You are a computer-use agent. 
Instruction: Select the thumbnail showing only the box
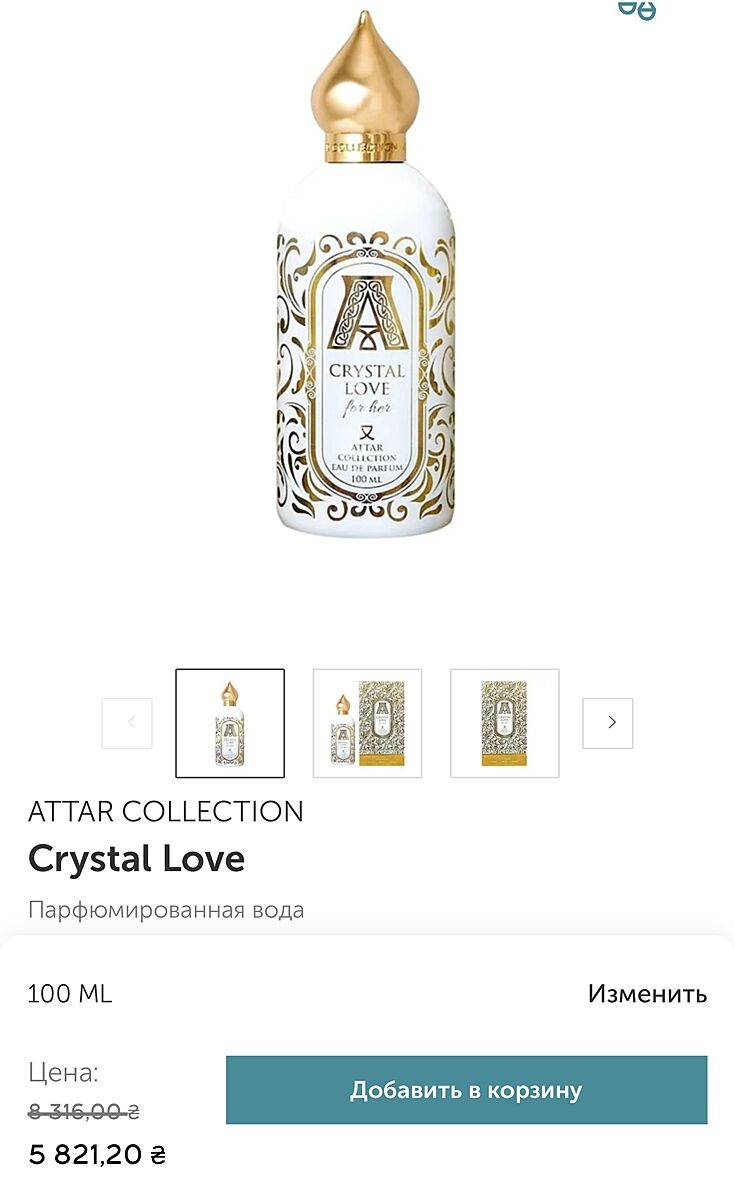[504, 723]
